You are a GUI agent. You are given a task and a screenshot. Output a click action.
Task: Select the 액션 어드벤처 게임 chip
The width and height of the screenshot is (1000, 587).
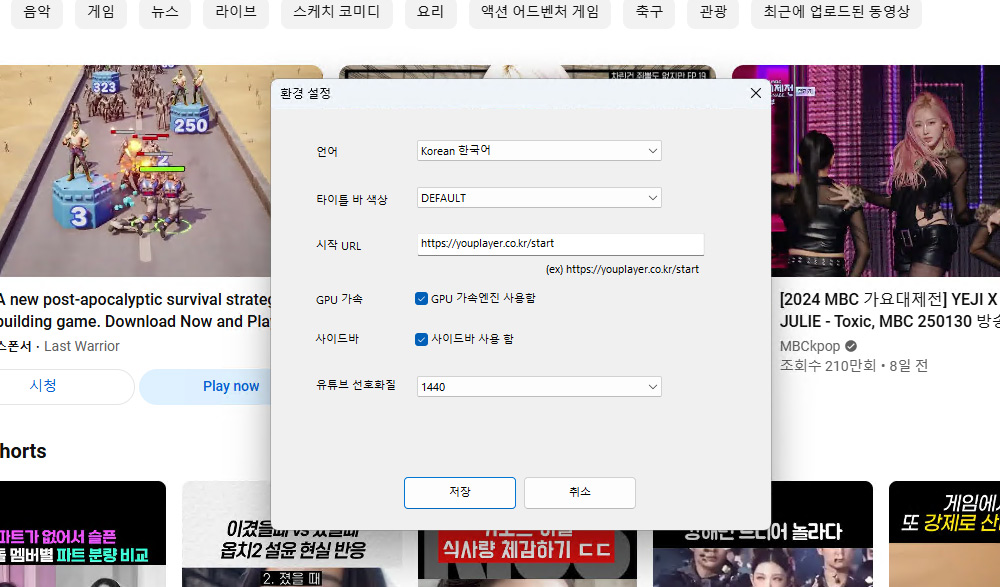coord(540,11)
